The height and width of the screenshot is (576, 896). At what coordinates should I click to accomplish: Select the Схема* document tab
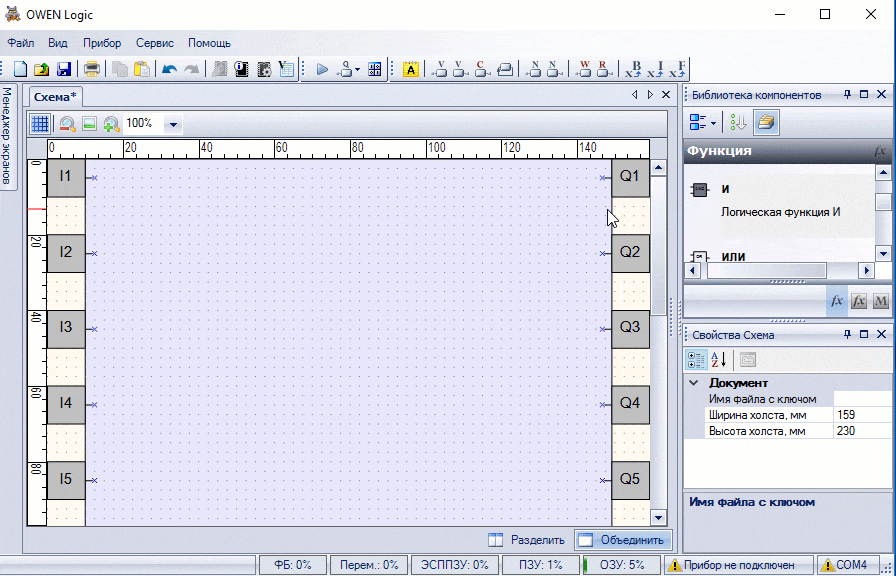coord(54,96)
